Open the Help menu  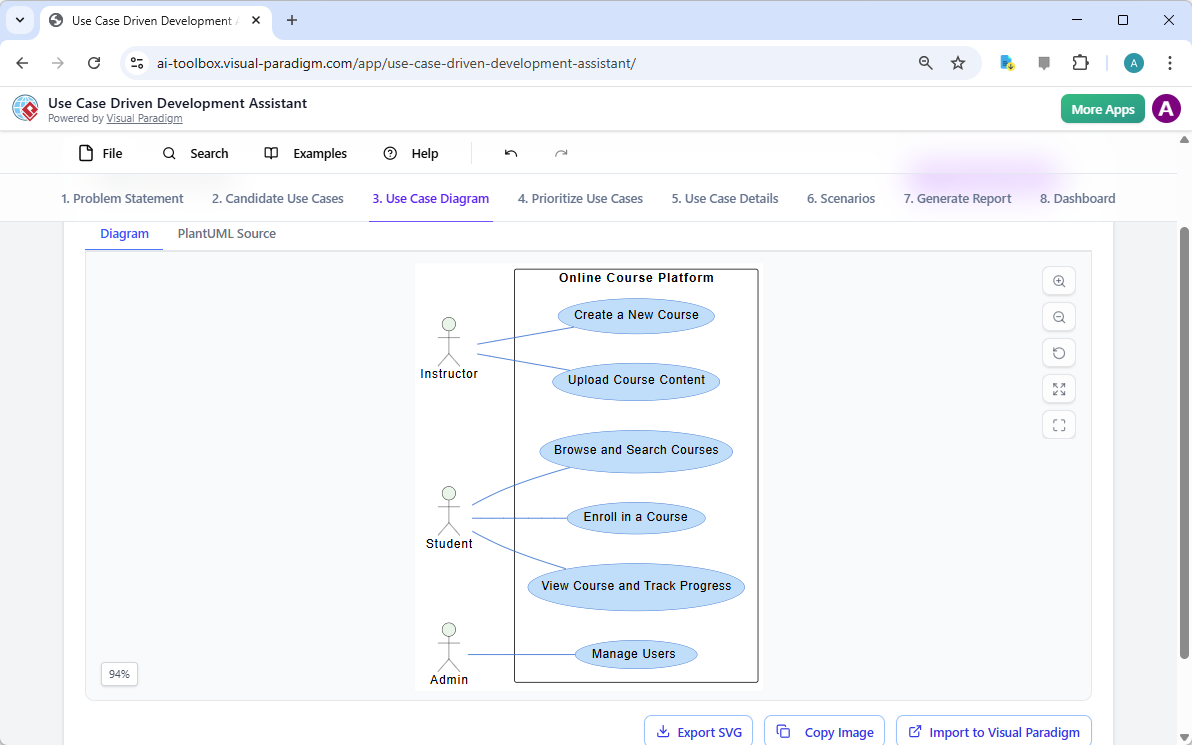pos(410,153)
